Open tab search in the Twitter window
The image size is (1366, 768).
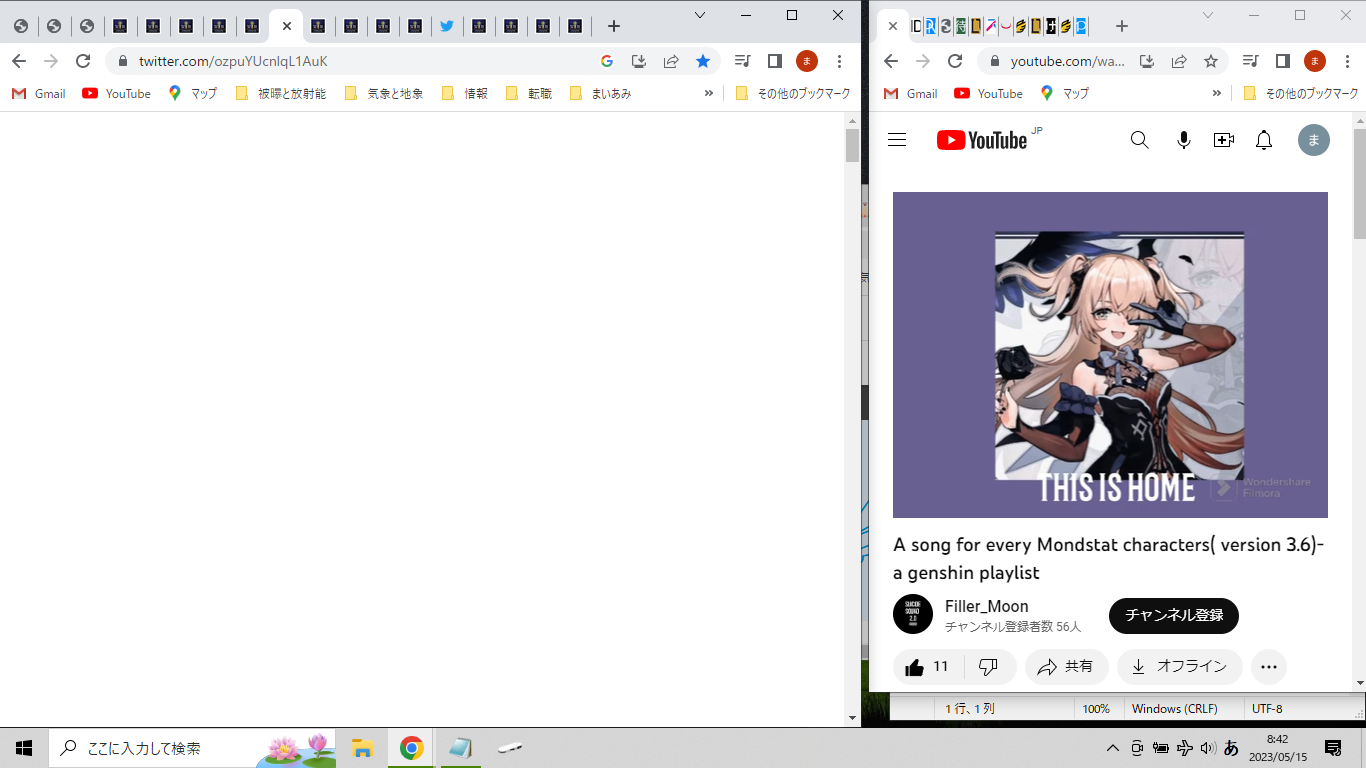coord(700,15)
